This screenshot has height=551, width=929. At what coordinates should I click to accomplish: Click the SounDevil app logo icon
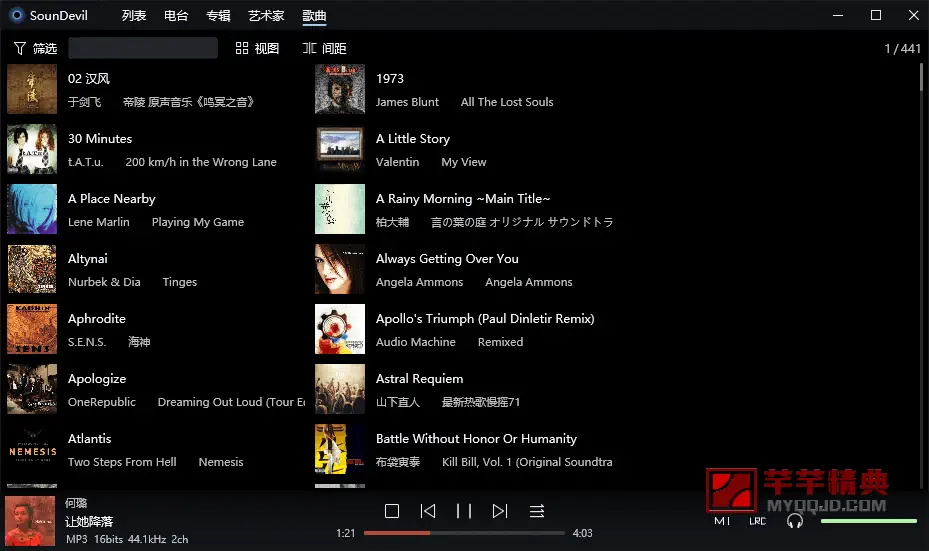pos(17,15)
